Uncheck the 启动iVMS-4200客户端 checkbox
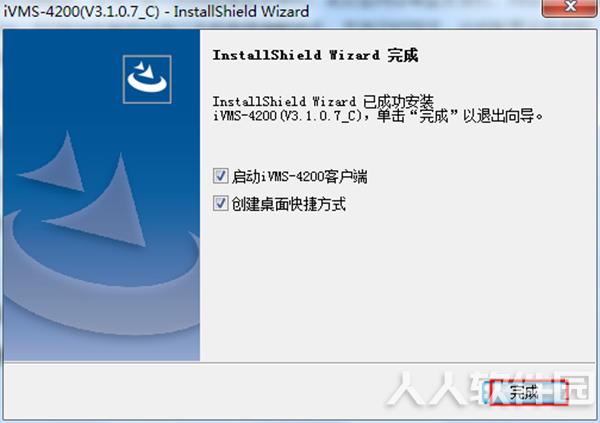 pos(220,176)
